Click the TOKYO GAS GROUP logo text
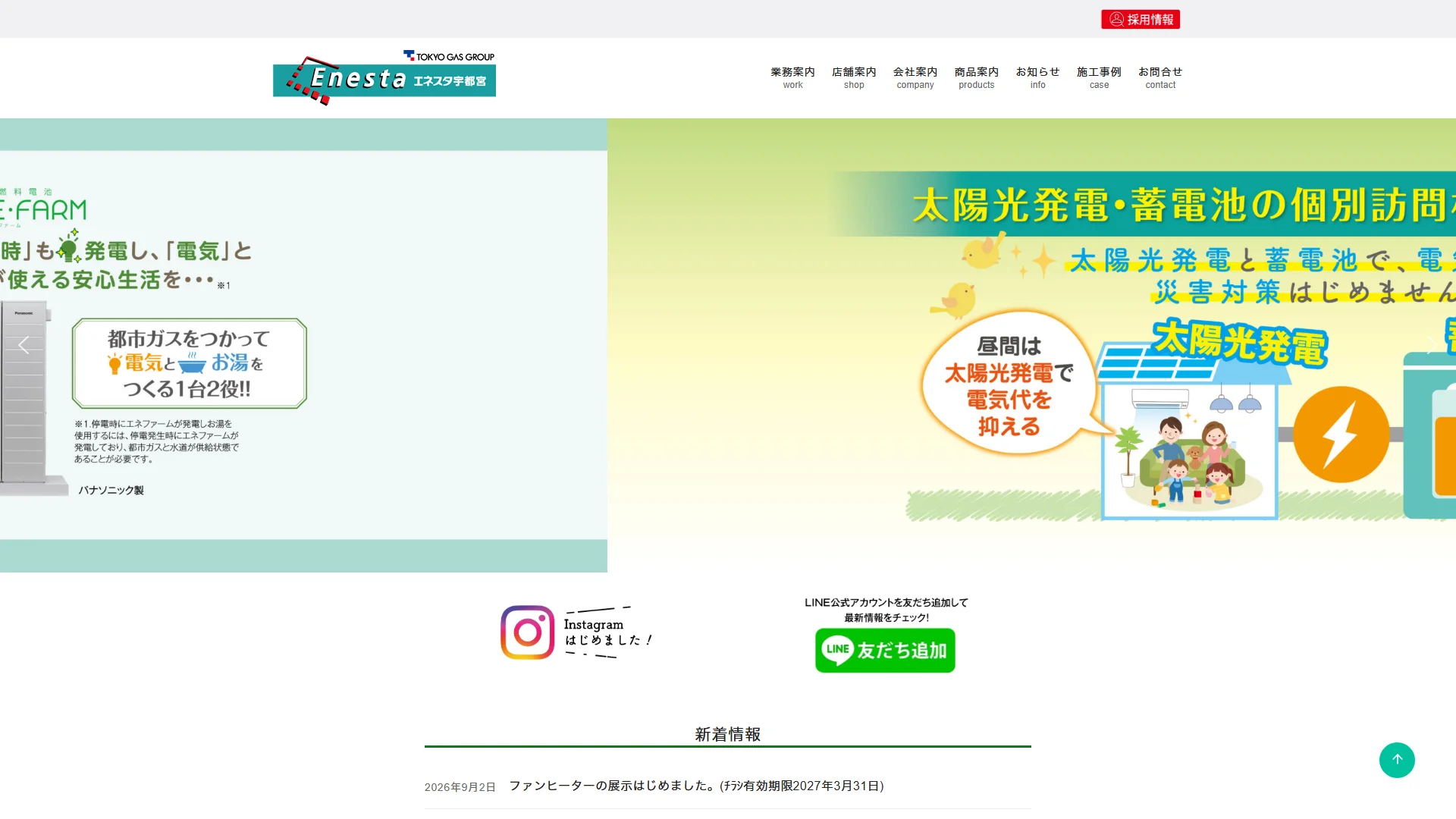Screen dimensions: 1456x819 pyautogui.click(x=449, y=56)
